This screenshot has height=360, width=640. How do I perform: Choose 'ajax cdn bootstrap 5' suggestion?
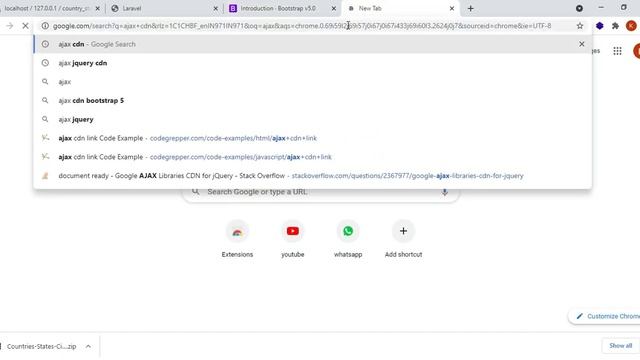click(x=313, y=100)
